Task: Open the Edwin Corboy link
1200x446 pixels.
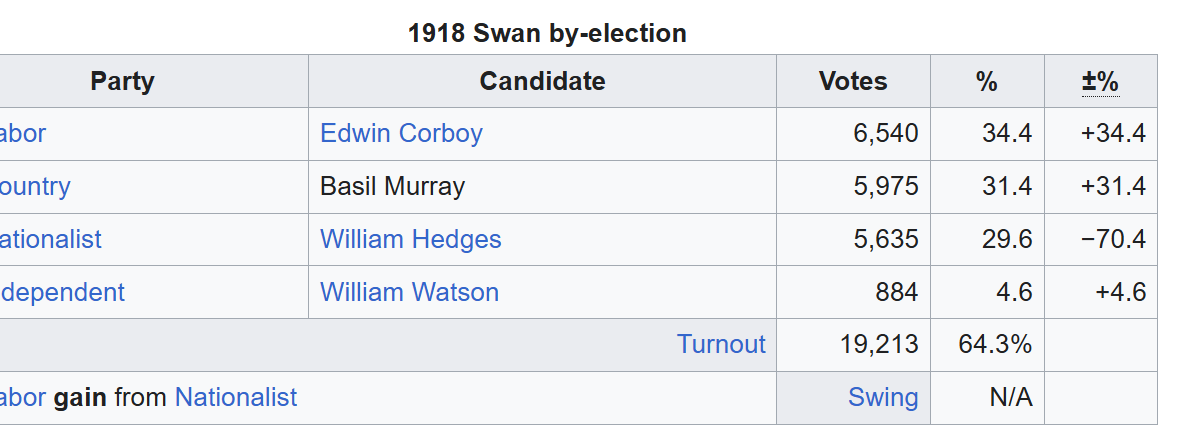Action: tap(401, 134)
